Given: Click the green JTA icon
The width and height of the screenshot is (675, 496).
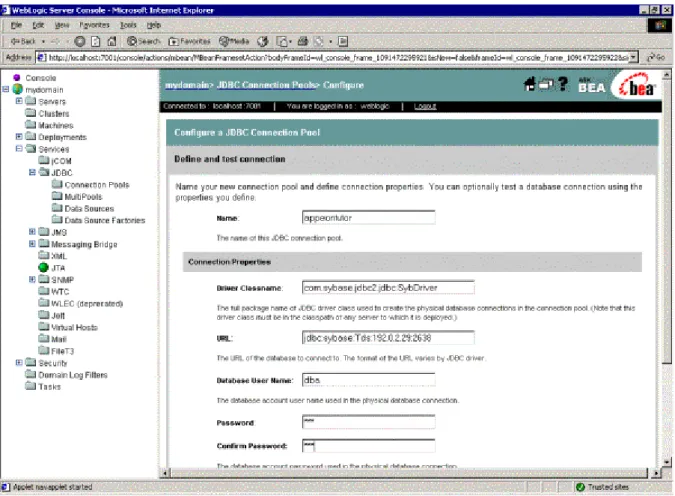Looking at the screenshot, I should 43,267.
